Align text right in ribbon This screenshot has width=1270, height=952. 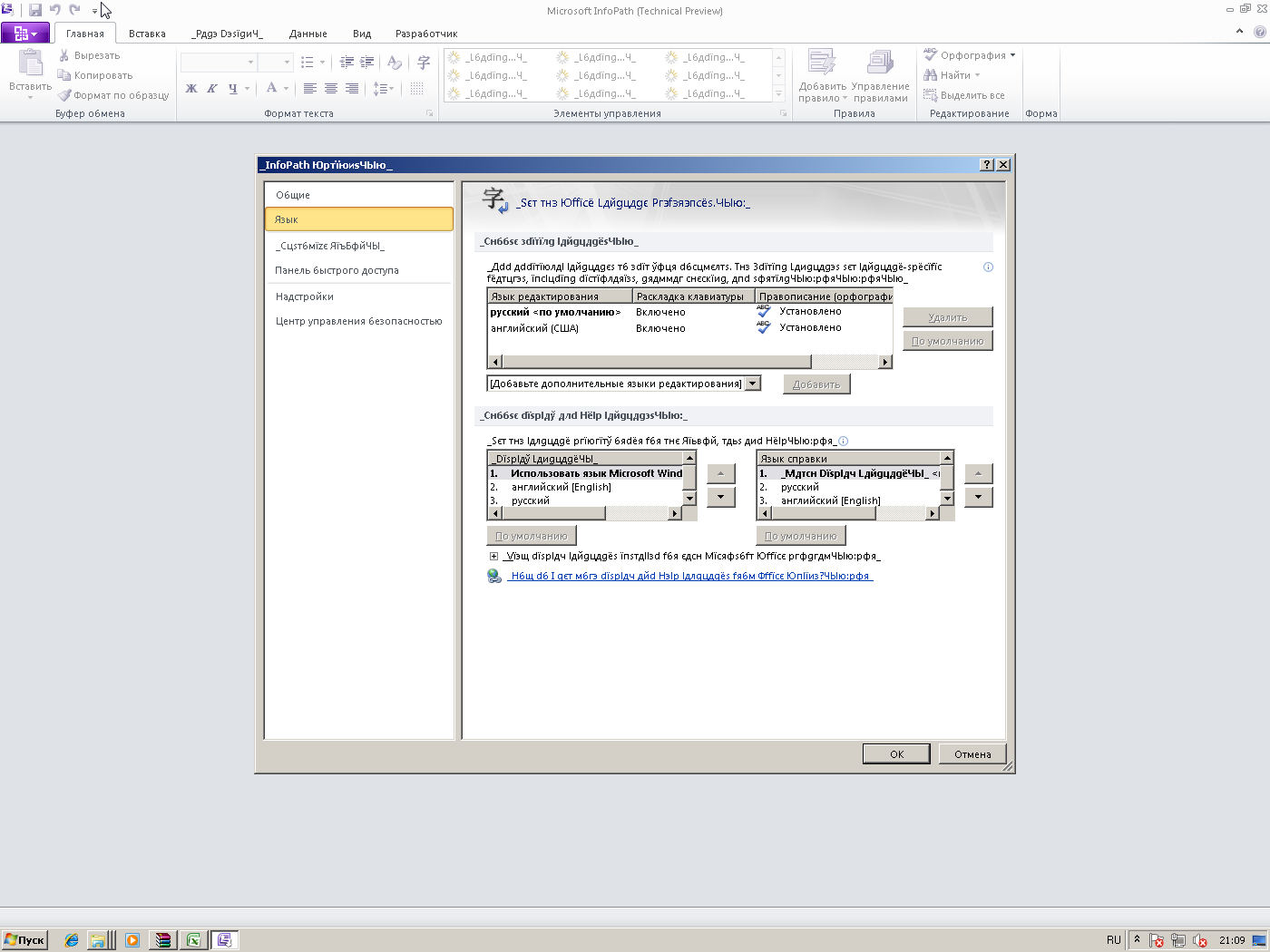(x=352, y=88)
